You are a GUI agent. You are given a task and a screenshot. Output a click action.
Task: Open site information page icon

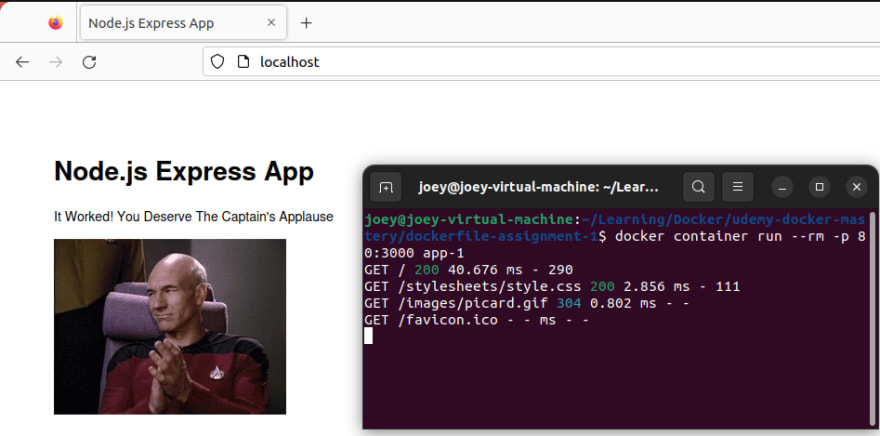[243, 62]
